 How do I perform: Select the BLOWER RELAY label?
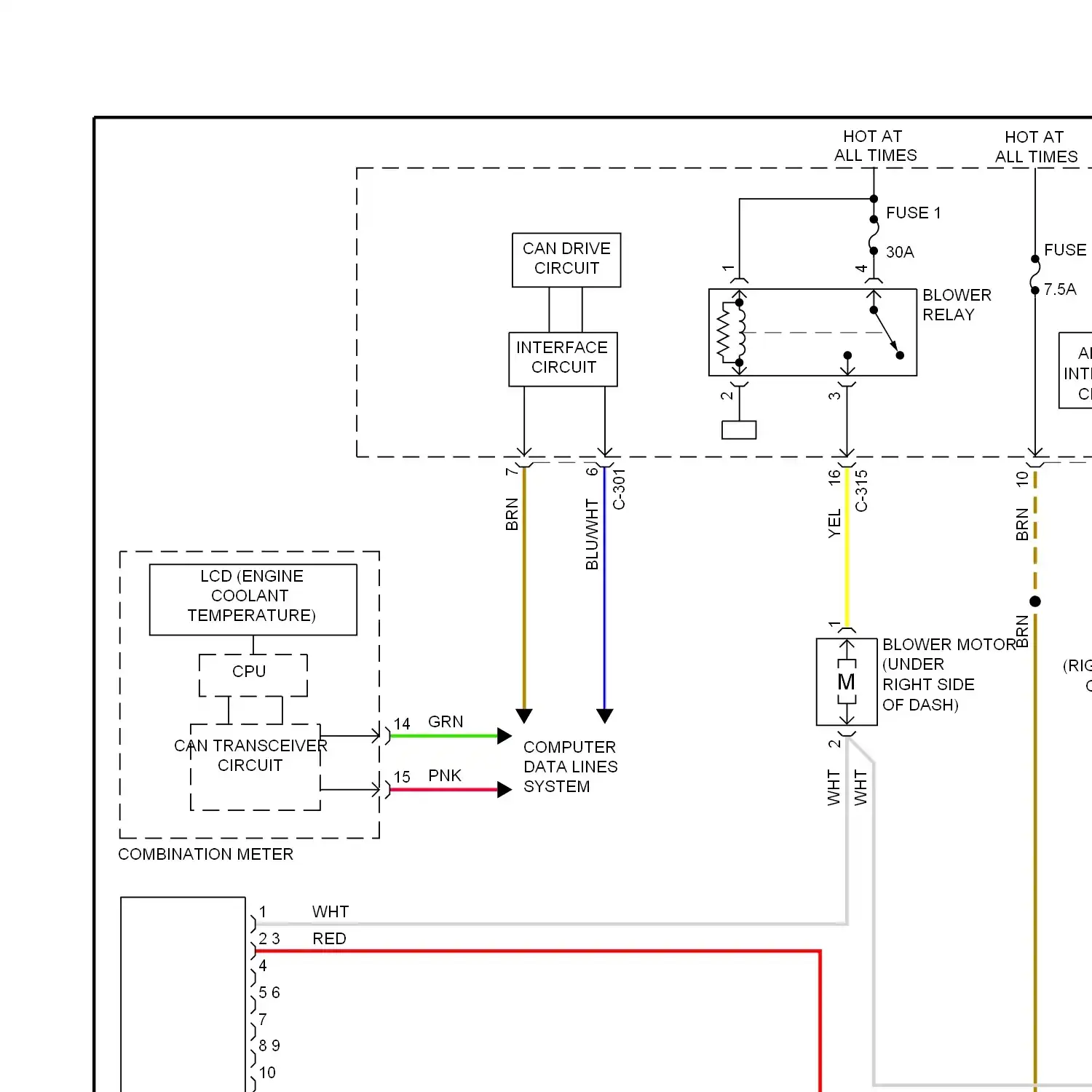point(957,305)
